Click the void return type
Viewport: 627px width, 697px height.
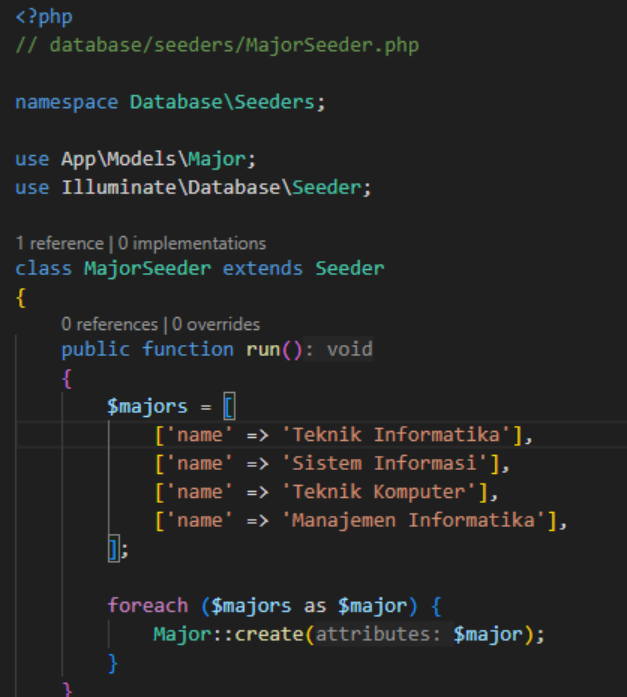[349, 349]
